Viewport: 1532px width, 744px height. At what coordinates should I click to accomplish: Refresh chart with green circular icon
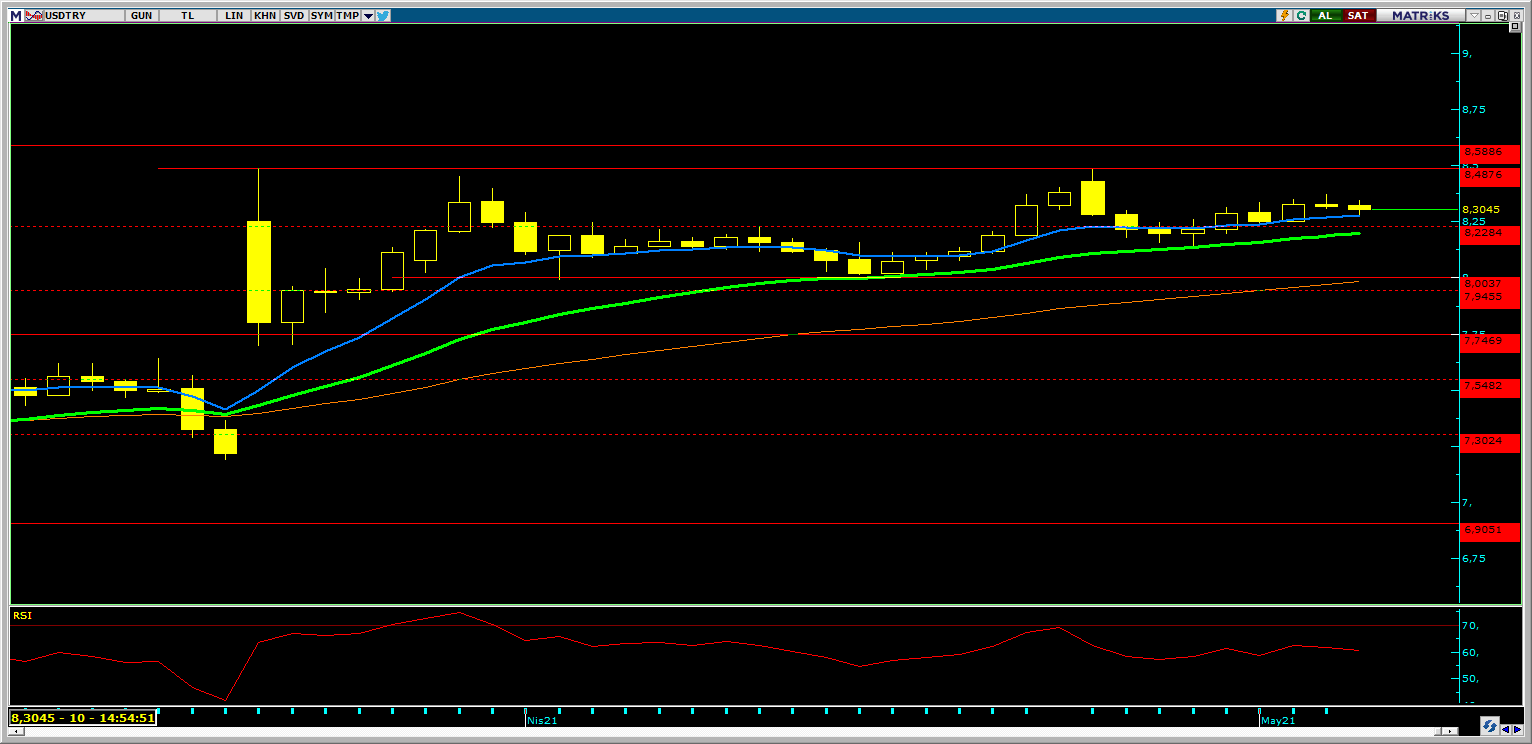(x=1301, y=15)
